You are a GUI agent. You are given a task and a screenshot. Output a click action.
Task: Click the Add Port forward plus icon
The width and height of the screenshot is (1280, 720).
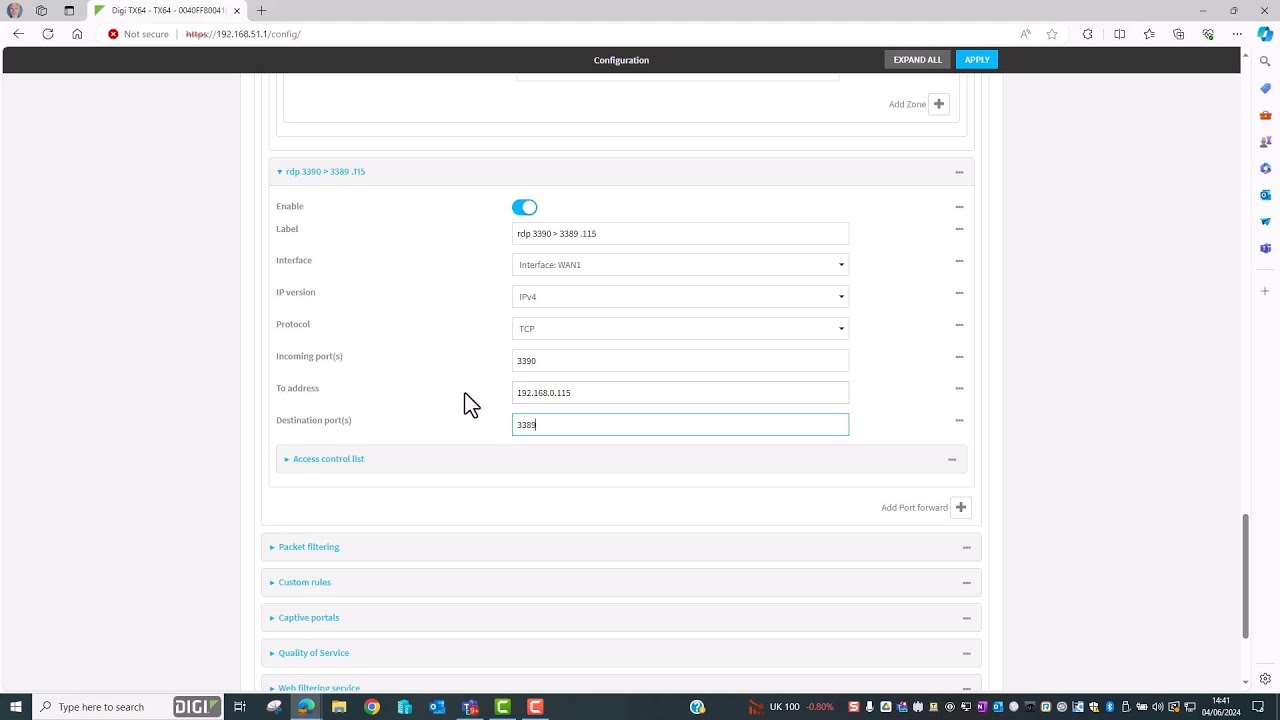click(x=961, y=507)
